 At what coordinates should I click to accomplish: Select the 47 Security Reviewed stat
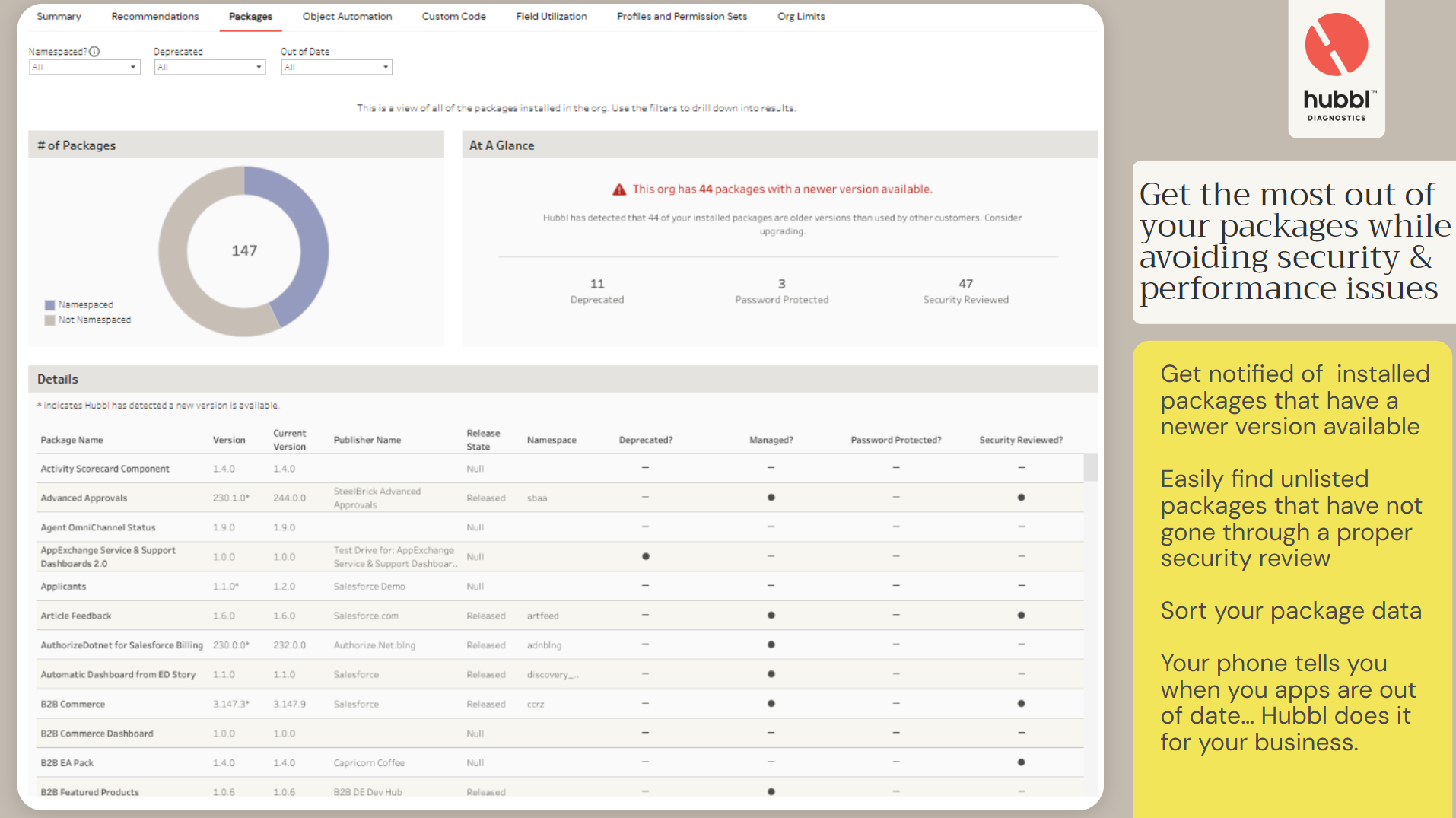(x=965, y=291)
